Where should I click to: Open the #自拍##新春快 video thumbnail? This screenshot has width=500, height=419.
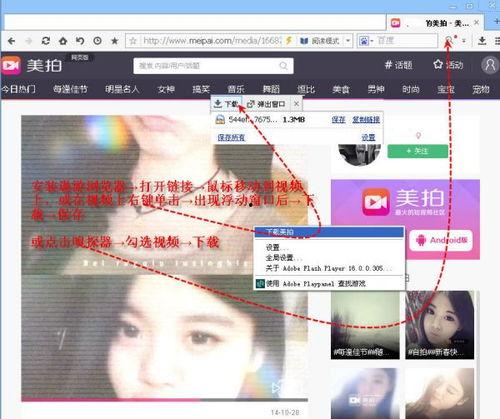440,325
